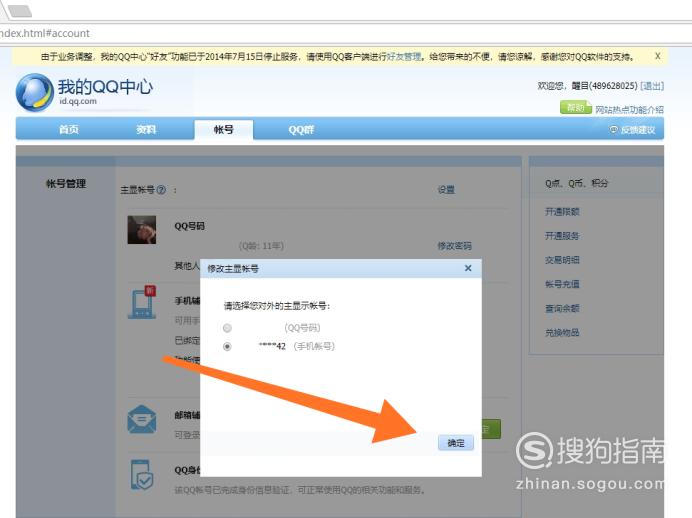
Task: Click the 我的QQ中心 title text
Action: (105, 86)
